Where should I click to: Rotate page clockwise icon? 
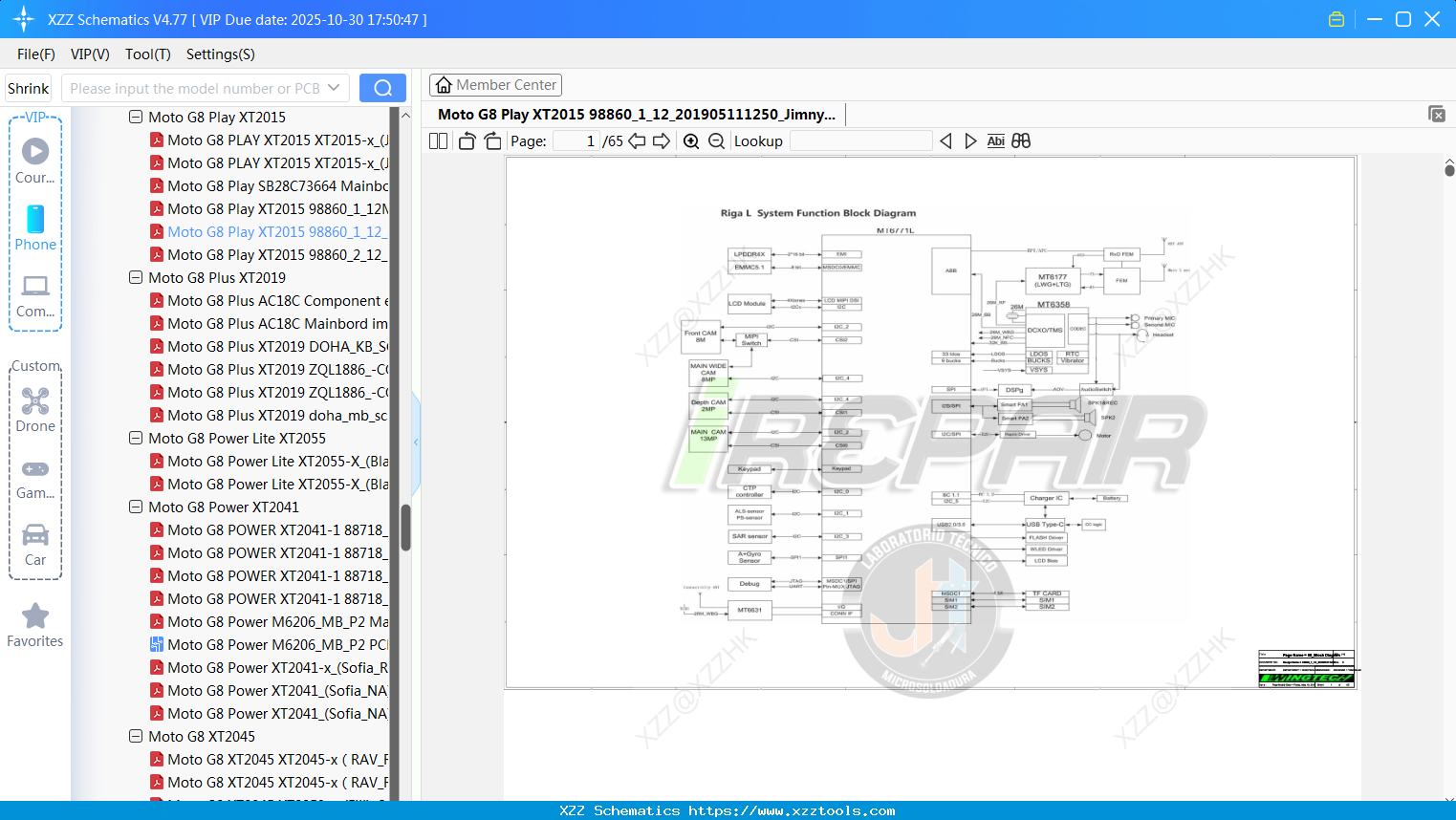click(x=492, y=141)
